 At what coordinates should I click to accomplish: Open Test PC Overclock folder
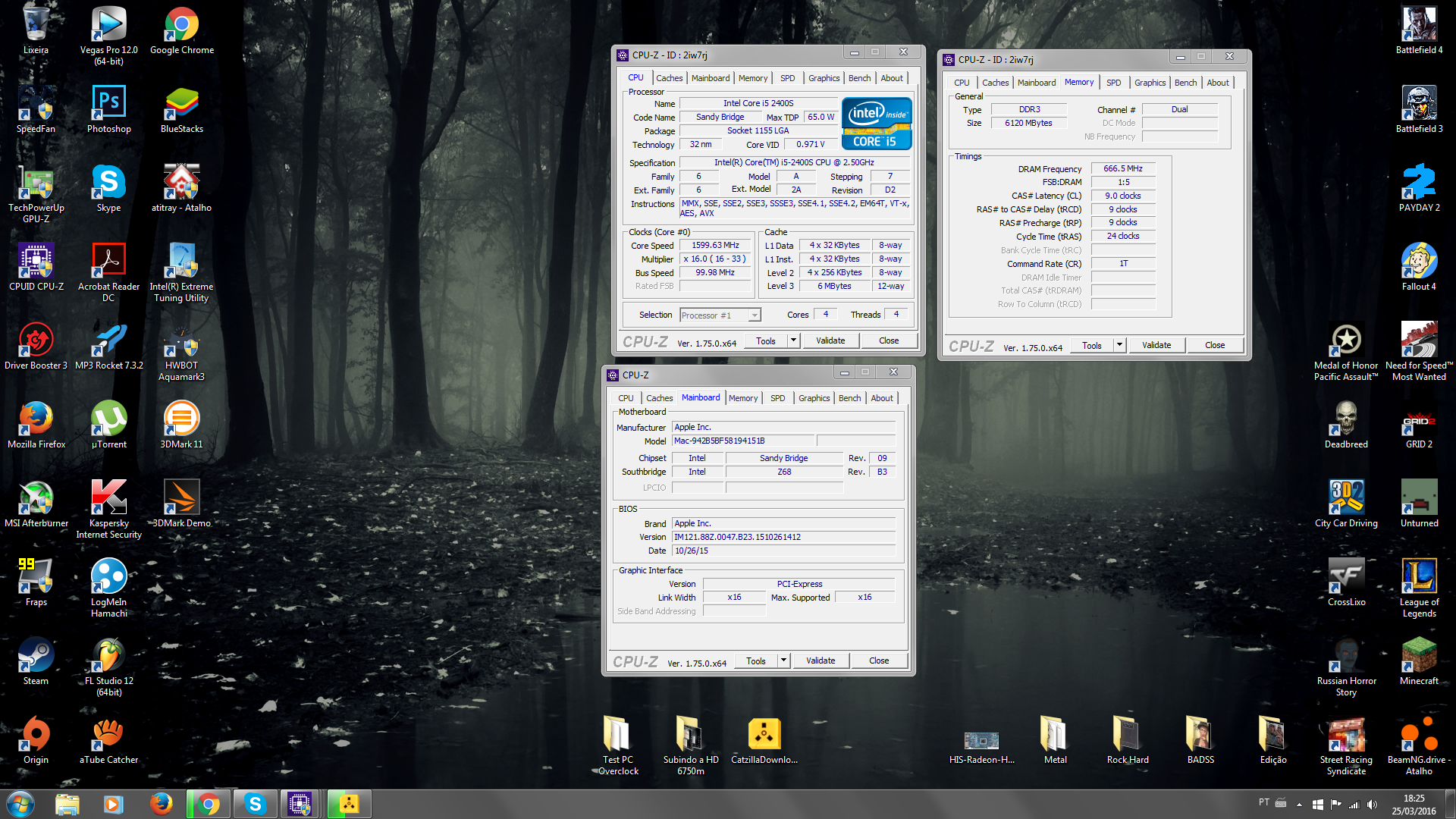618,745
